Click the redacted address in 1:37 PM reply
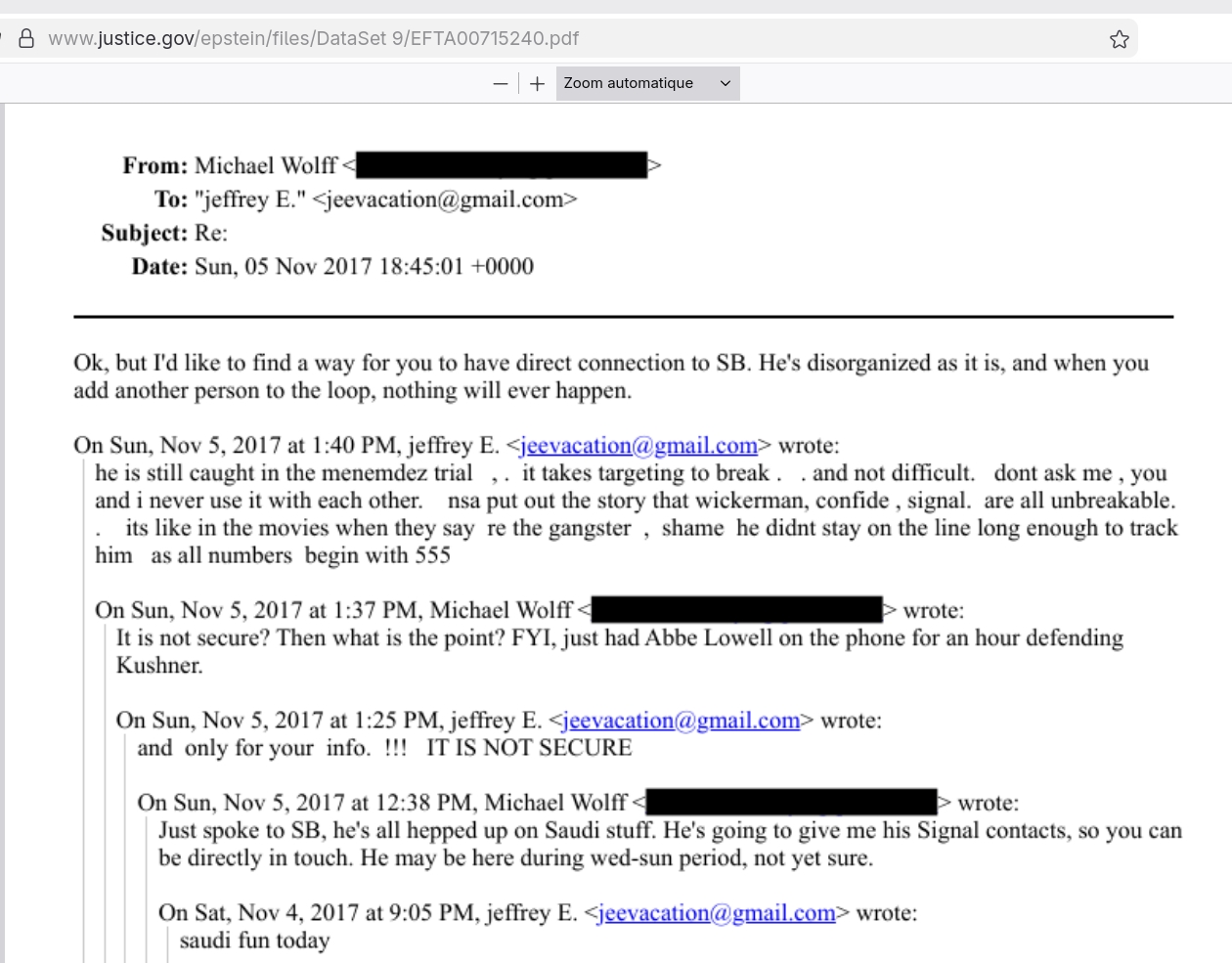 [736, 610]
